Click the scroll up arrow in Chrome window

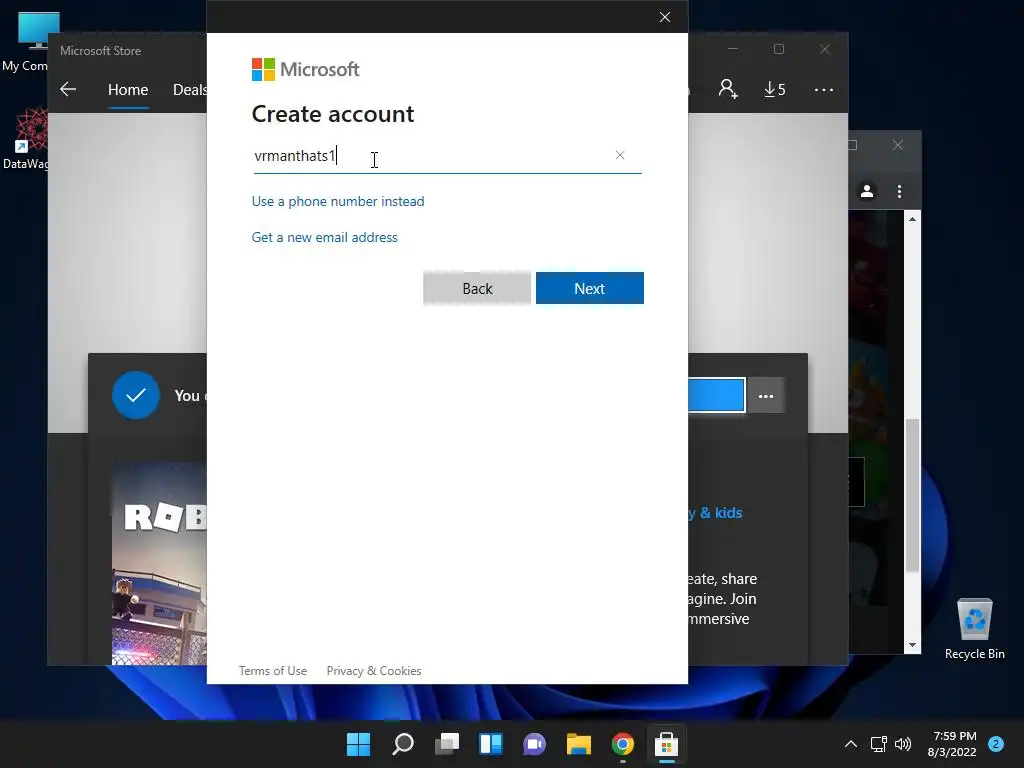(x=912, y=219)
